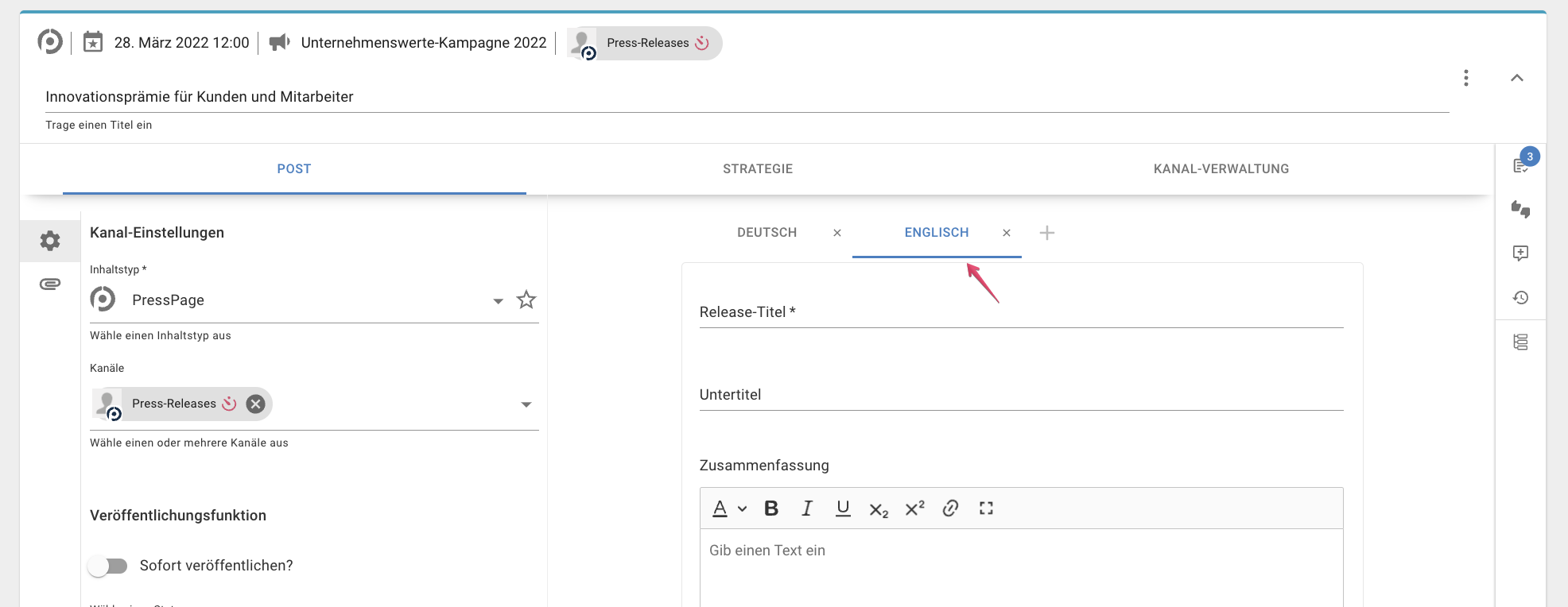Click into the Zusammenfassung text area
The height and width of the screenshot is (607, 1568).
1021,568
